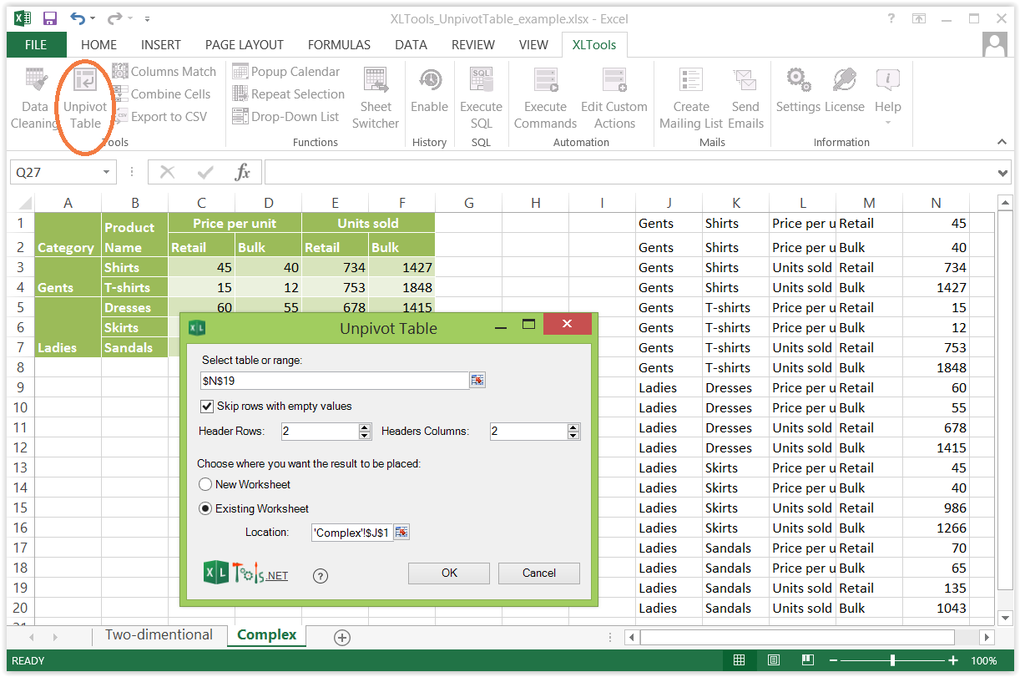Viewport: 1020px width, 677px height.
Task: Select the New Worksheet radio button
Action: [205, 484]
